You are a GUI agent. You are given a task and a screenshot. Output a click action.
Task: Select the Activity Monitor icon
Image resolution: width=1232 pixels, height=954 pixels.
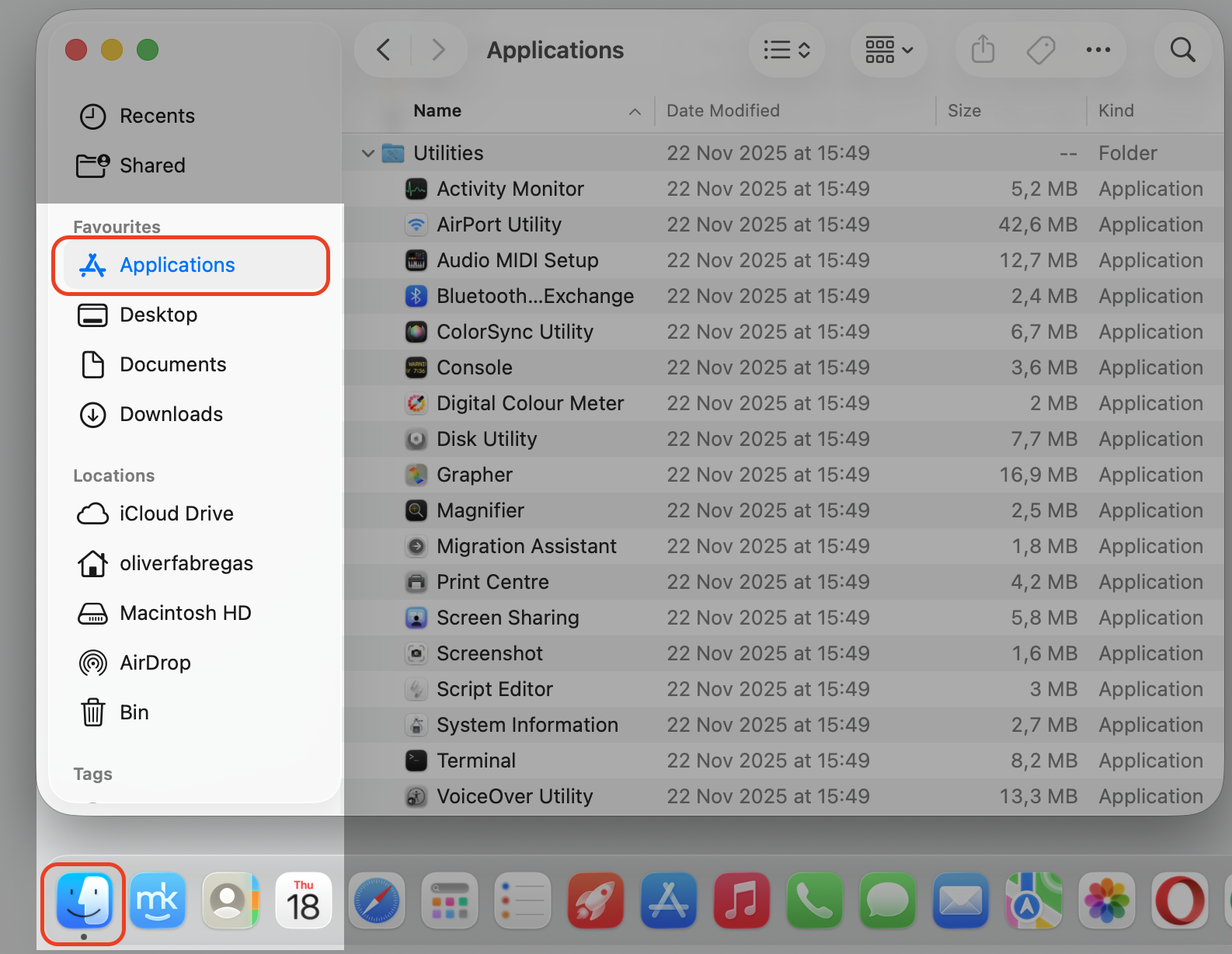tap(416, 189)
